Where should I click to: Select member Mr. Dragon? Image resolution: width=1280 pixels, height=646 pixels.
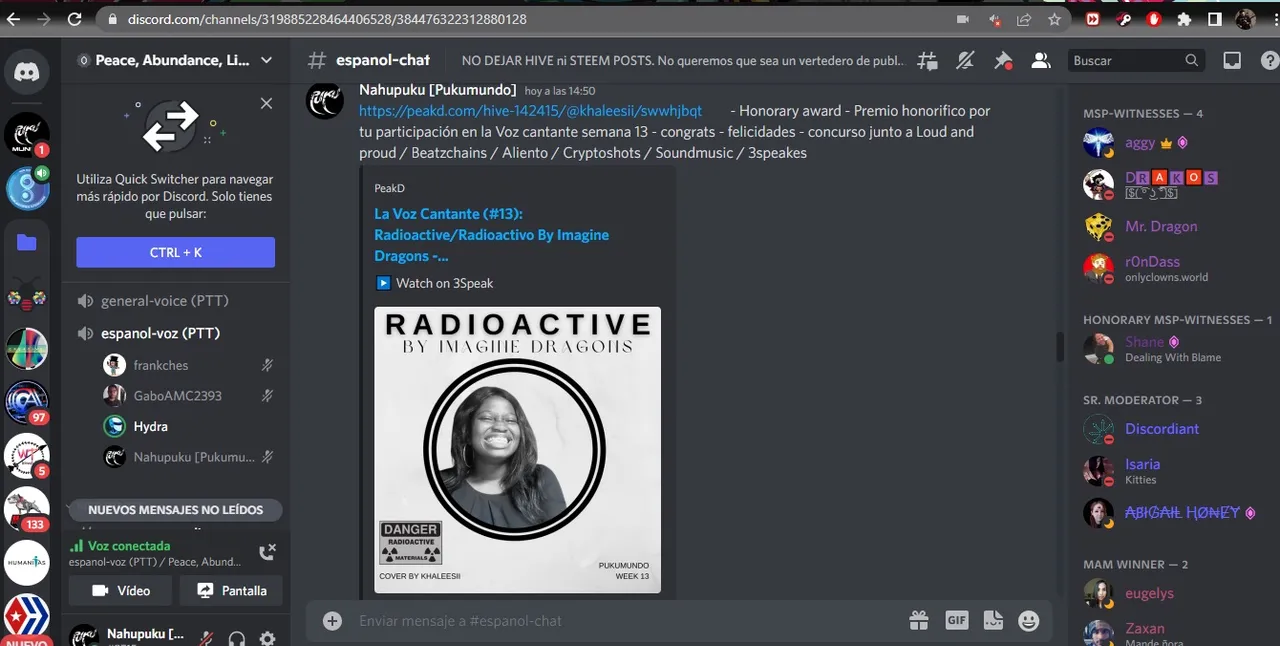pos(1163,227)
